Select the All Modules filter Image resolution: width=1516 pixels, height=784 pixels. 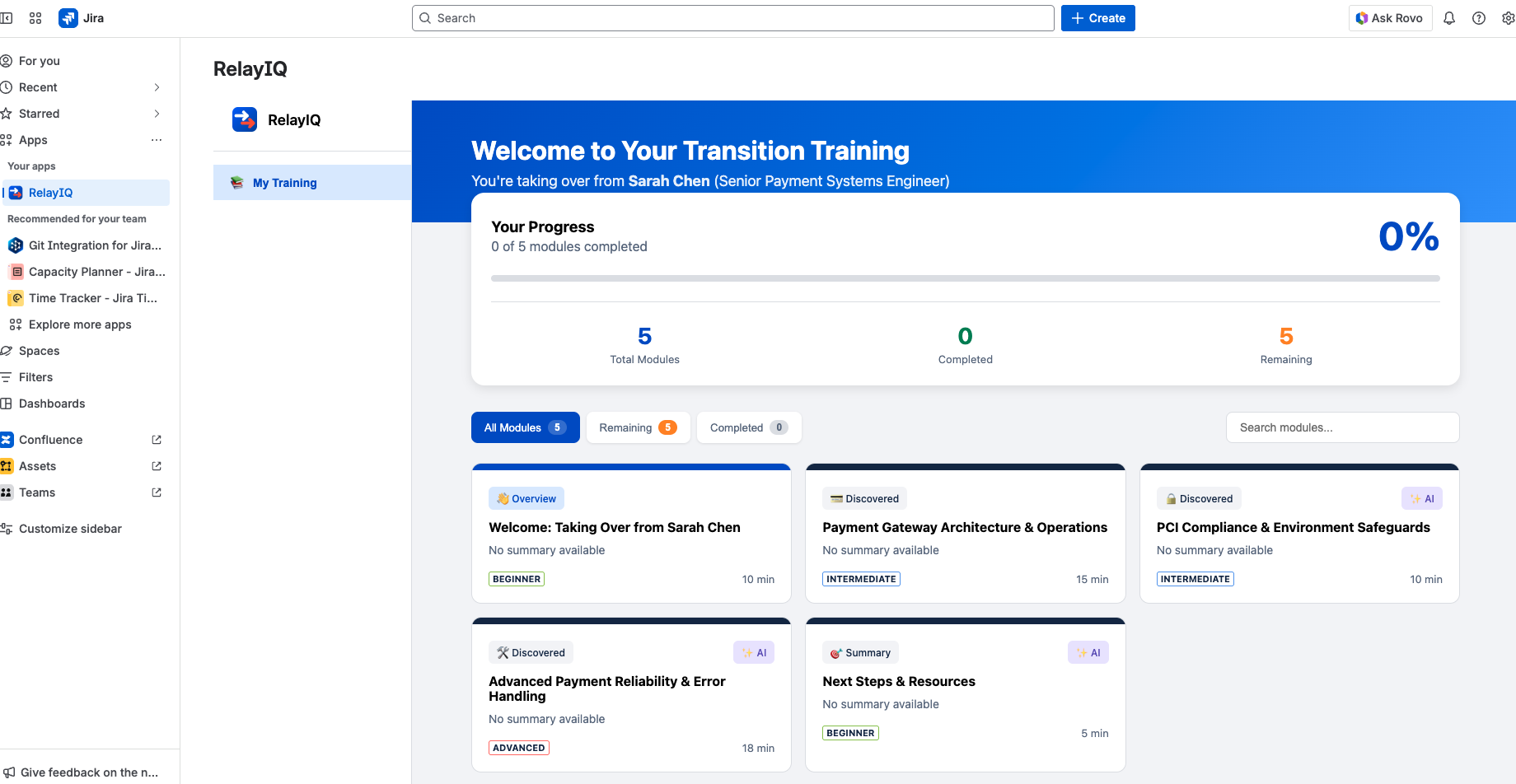pyautogui.click(x=525, y=427)
